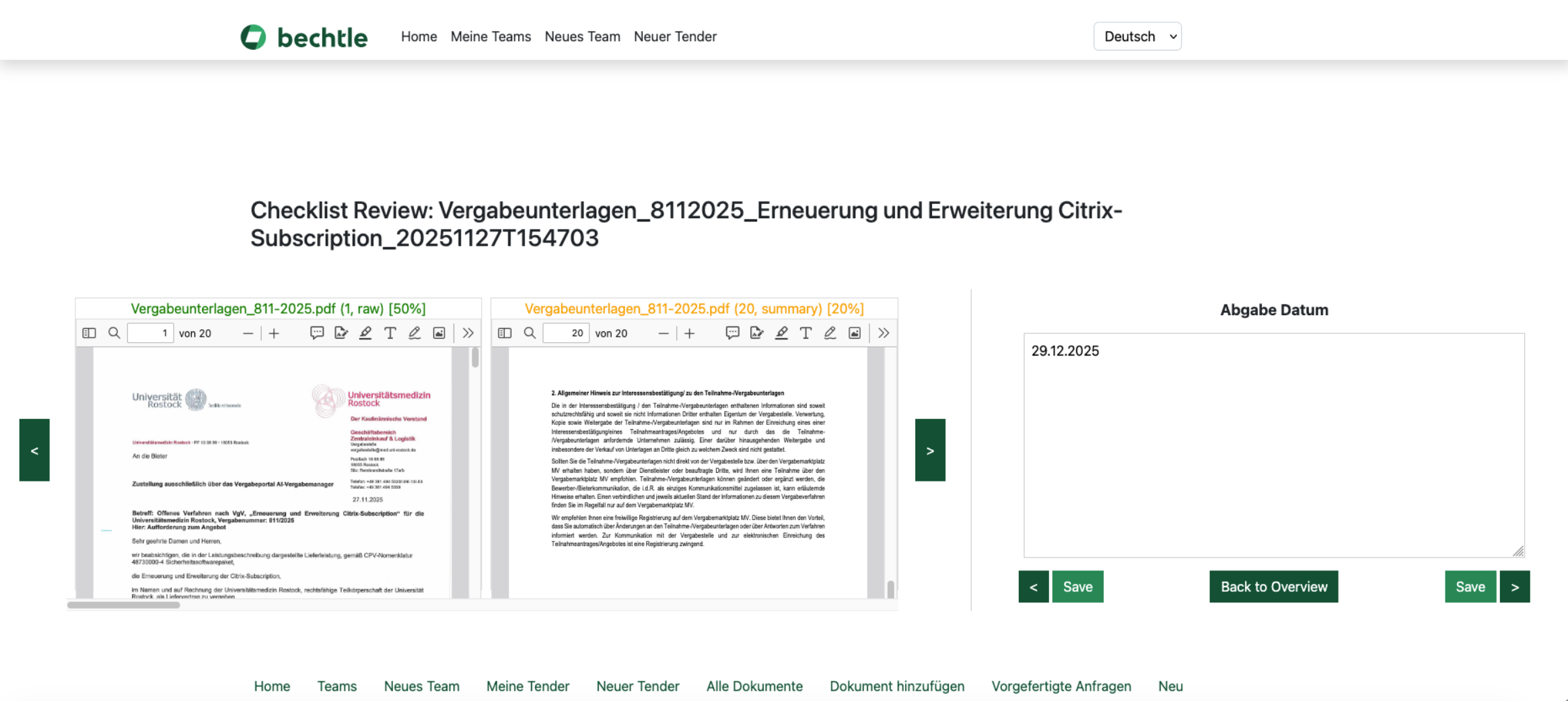Viewport: 1568px width, 701px height.
Task: Click the add image tool in the right PDF viewer
Action: point(855,333)
